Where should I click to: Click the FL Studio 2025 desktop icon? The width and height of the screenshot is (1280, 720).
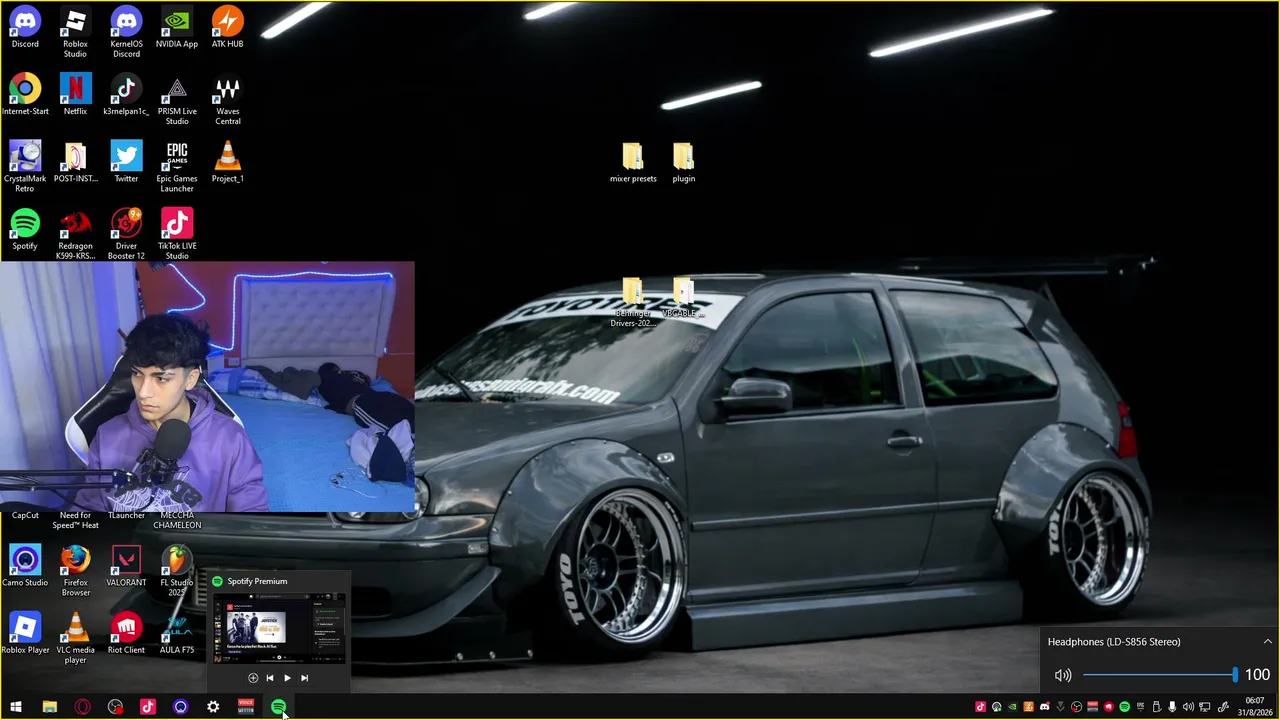tap(177, 571)
